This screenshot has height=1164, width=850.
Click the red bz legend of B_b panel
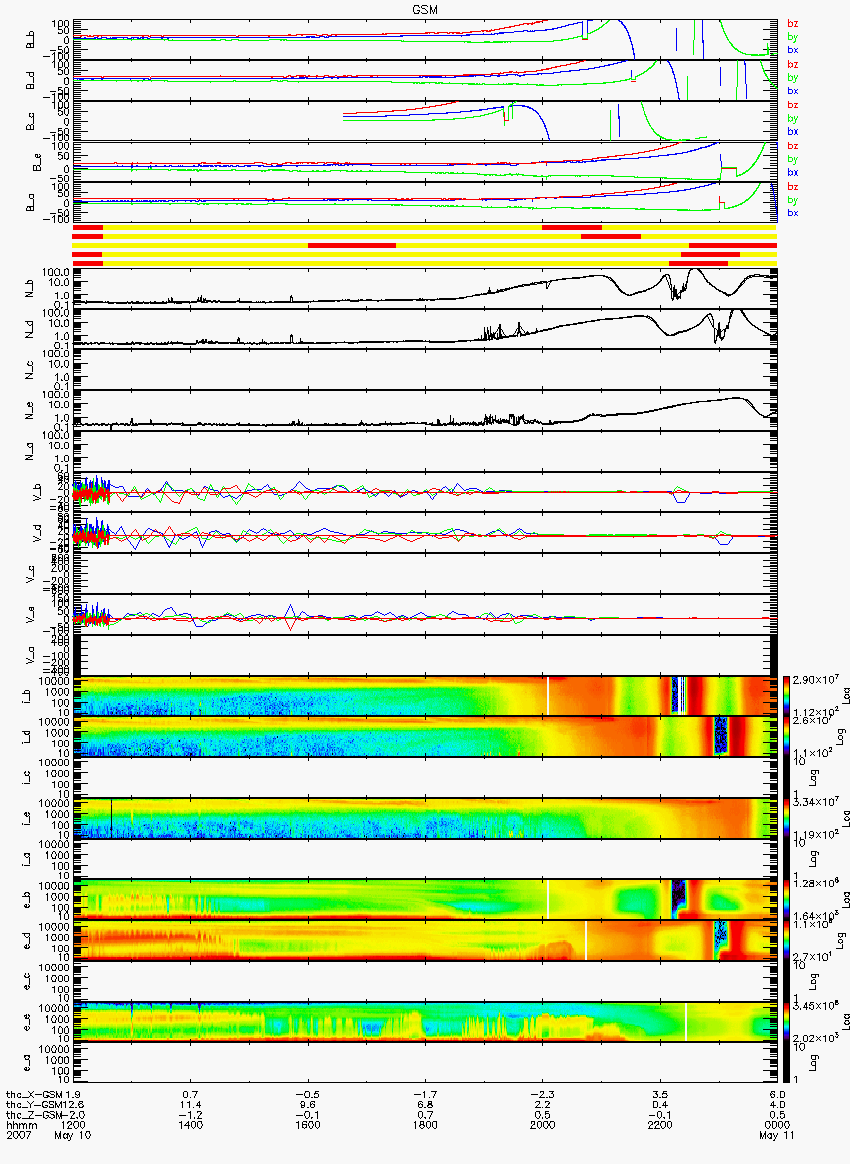792,24
